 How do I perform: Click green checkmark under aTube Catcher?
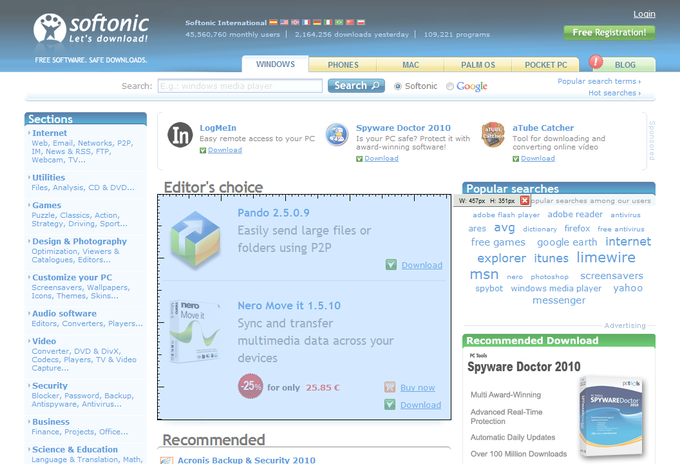[x=516, y=159]
